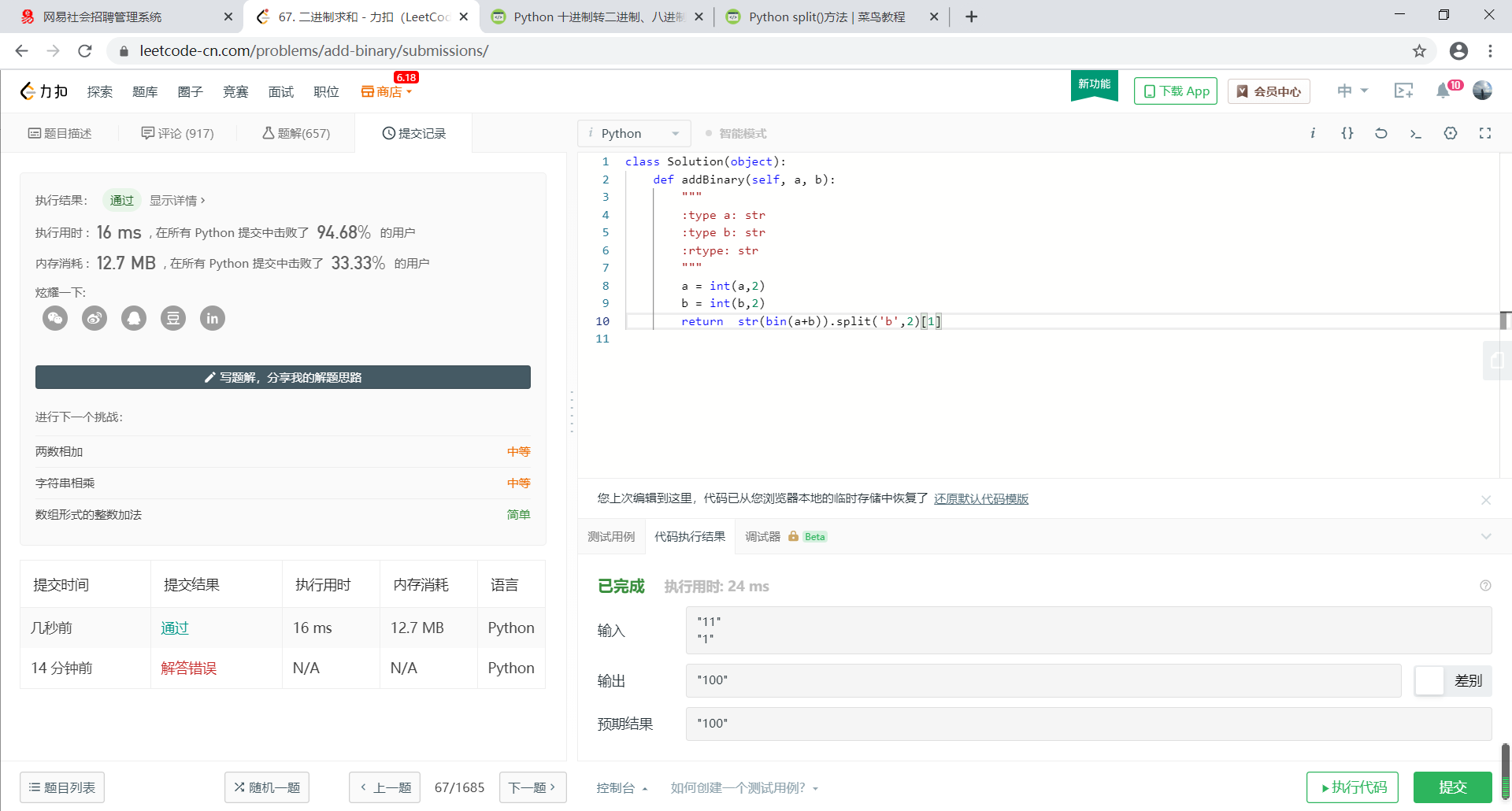Dismiss the restored-code notice
1512x811 pixels.
(x=1486, y=500)
